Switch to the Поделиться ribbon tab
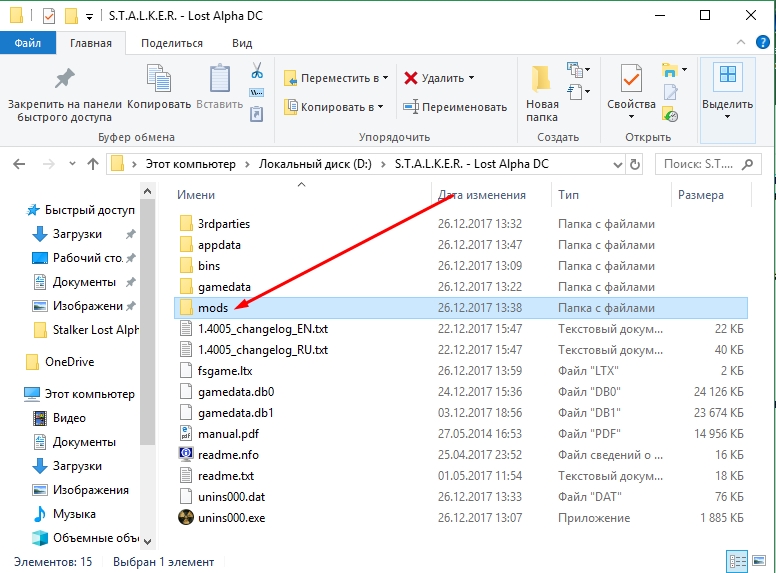Viewport: 776px width, 573px height. click(172, 43)
